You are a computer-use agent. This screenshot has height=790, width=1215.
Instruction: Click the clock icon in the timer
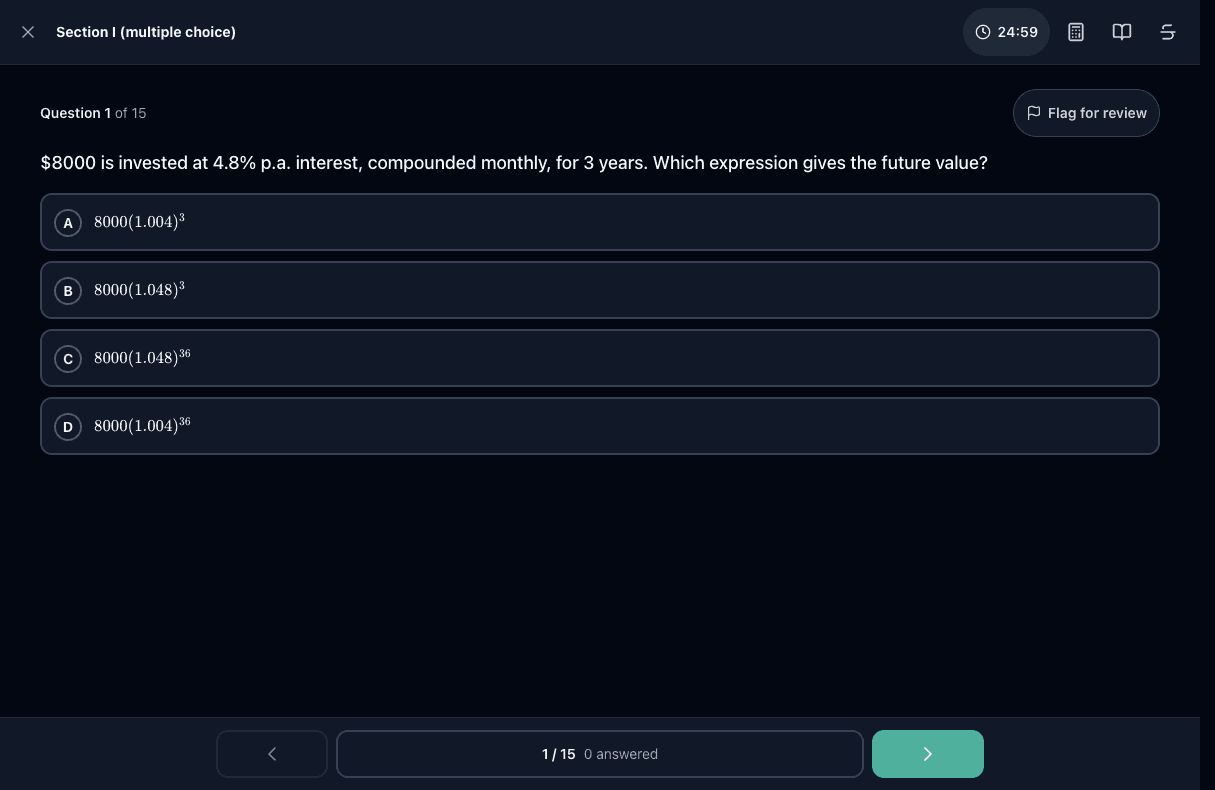tap(983, 32)
